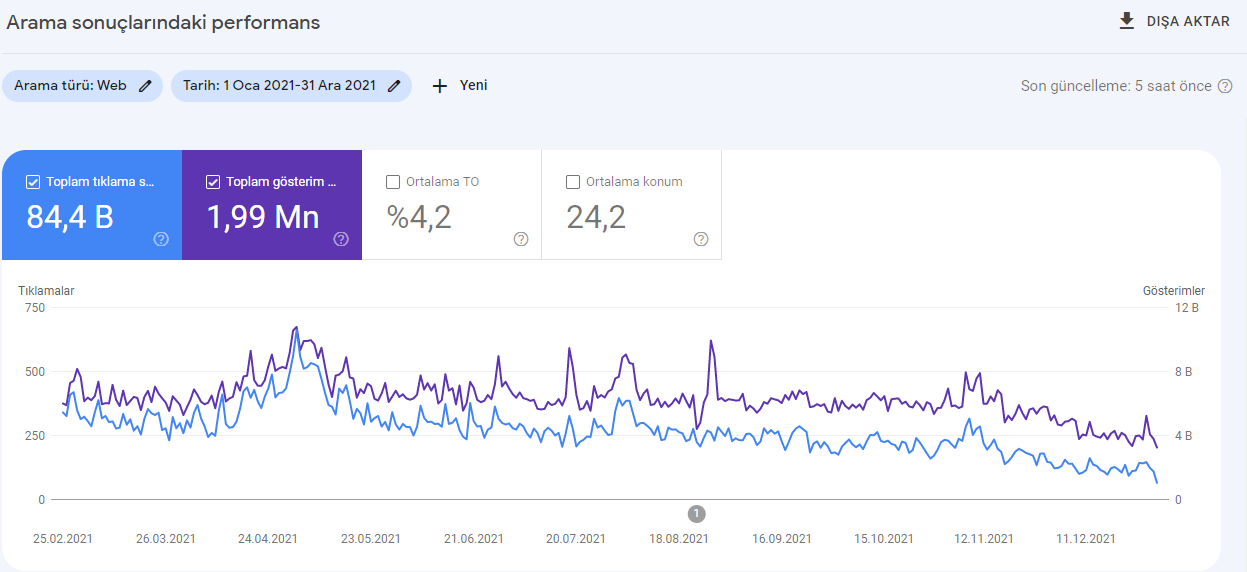
Task: Click the DIŞA AKTAR export button
Action: tap(1175, 21)
